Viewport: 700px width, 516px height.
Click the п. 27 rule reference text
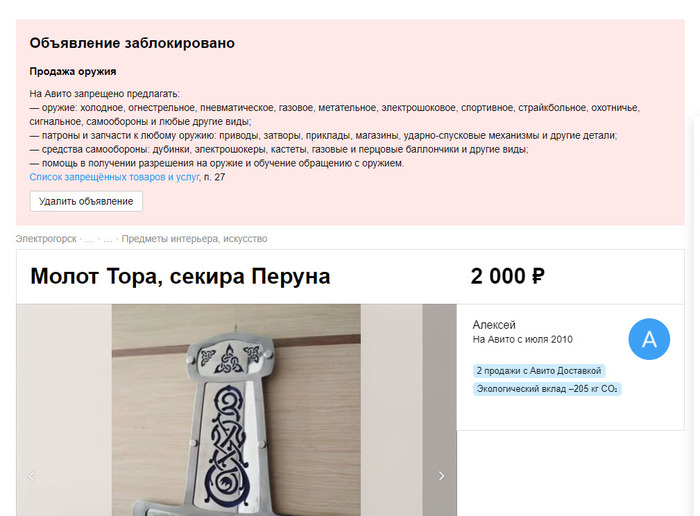point(215,177)
